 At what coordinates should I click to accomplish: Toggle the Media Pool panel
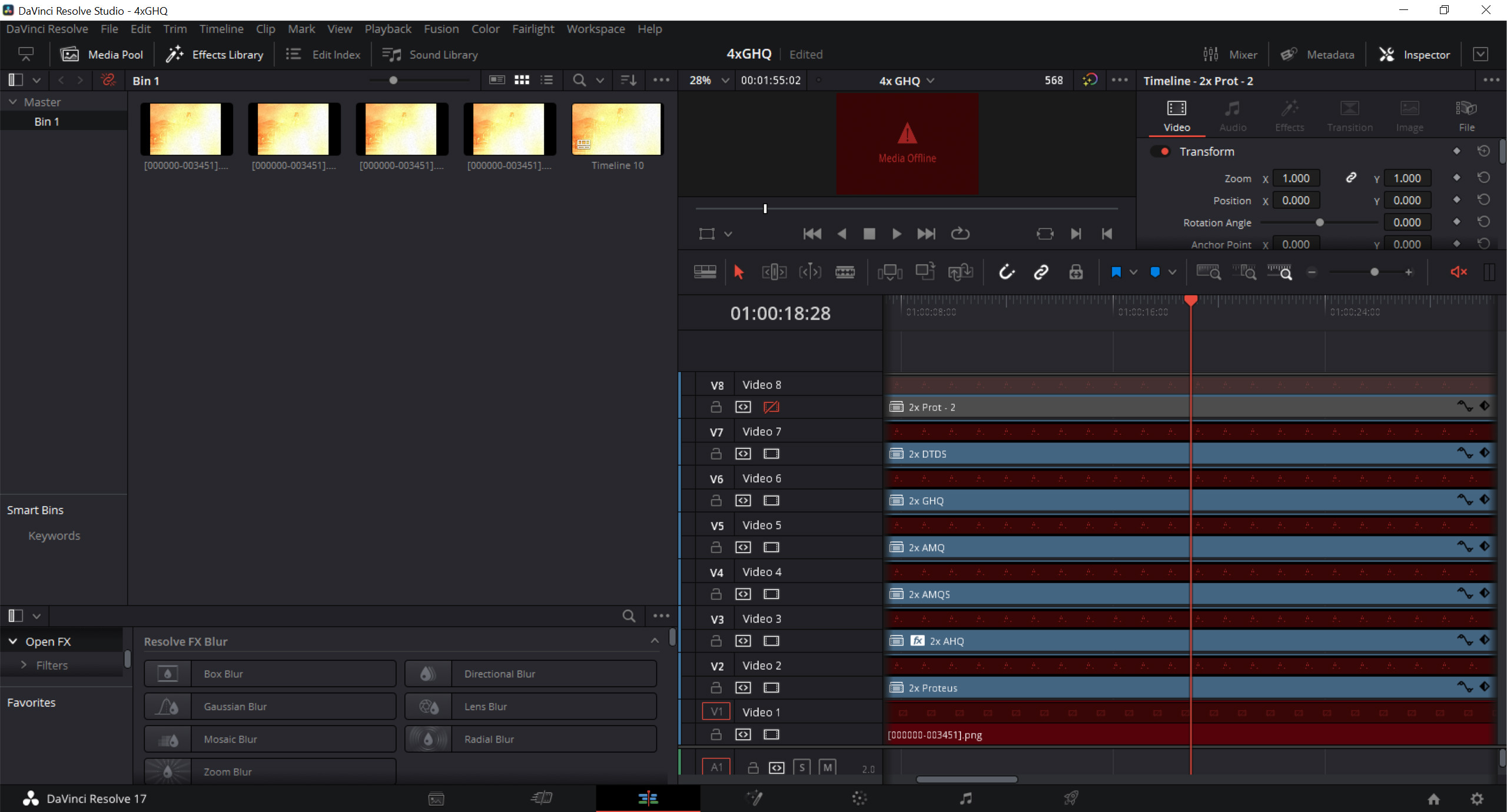click(x=102, y=55)
